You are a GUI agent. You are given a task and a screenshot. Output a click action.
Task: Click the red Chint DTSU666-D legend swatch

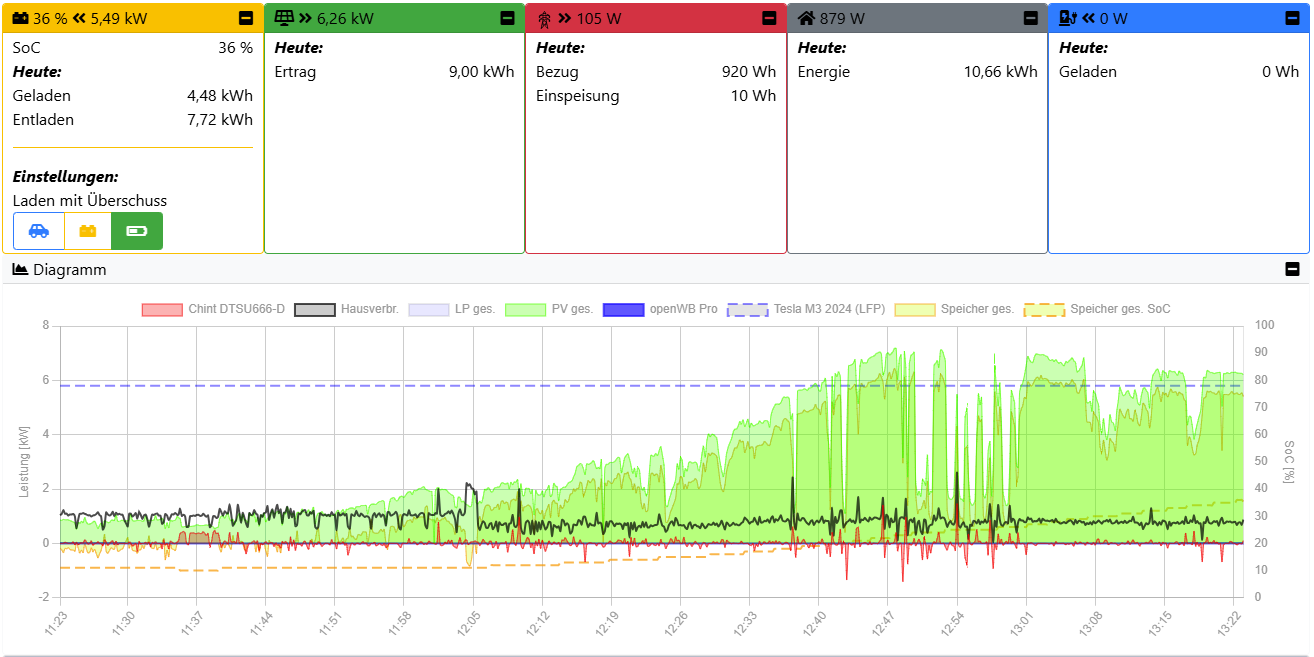pyautogui.click(x=162, y=309)
